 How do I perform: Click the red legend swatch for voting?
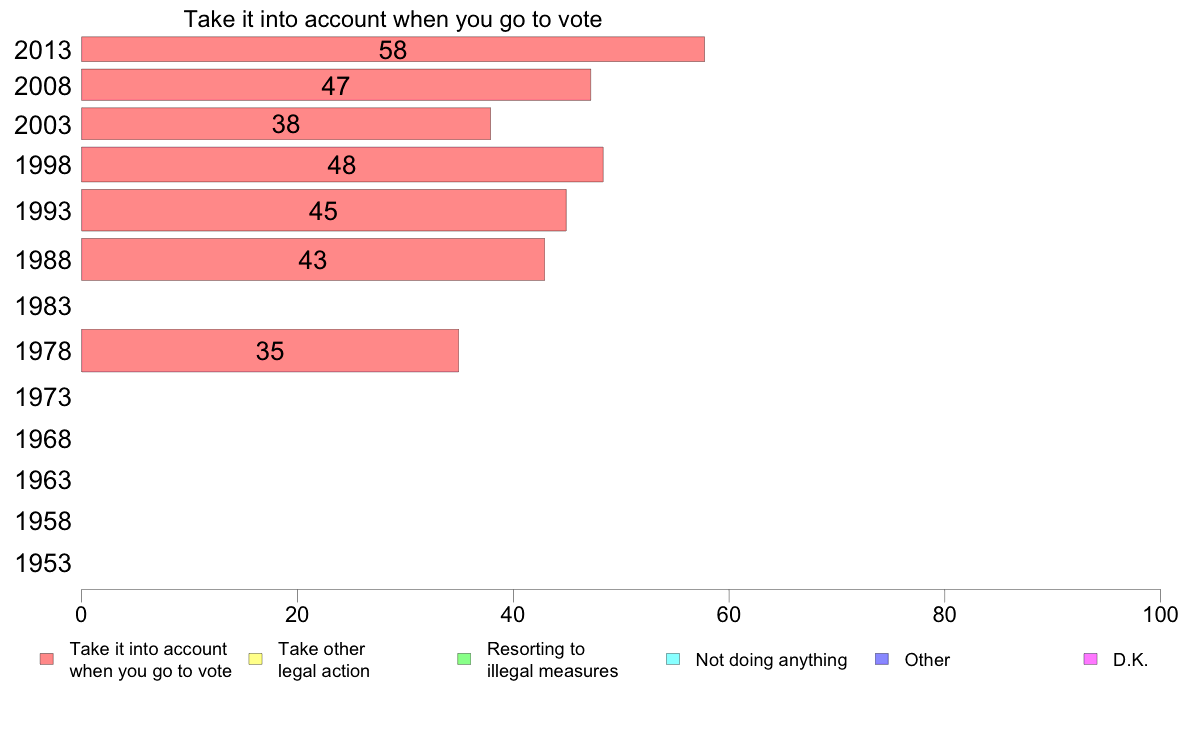[47, 659]
